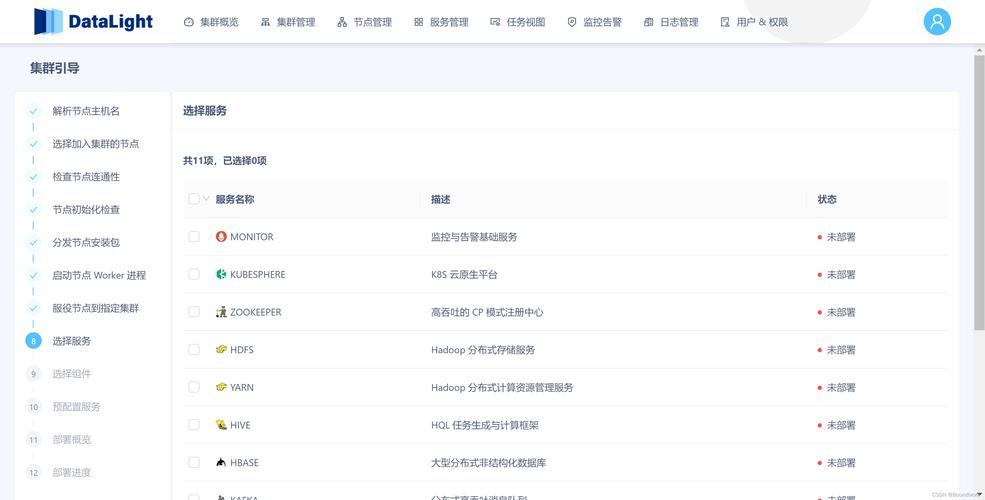
Task: Check the YARN service checkbox
Action: [x=194, y=387]
